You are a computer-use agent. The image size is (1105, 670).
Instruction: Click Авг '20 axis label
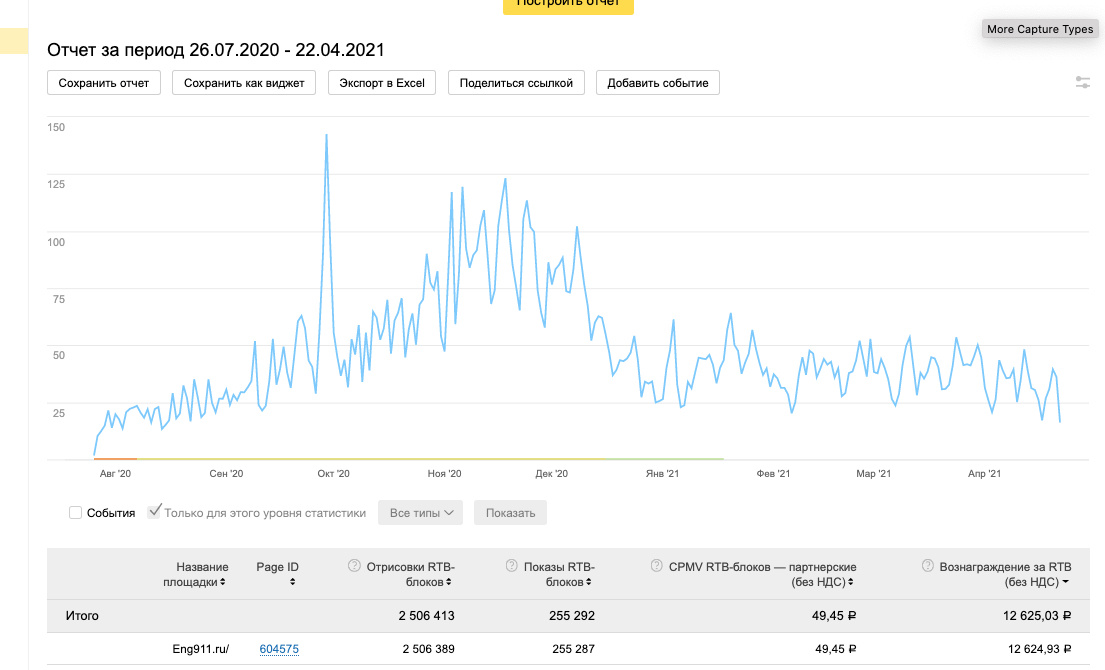116,473
